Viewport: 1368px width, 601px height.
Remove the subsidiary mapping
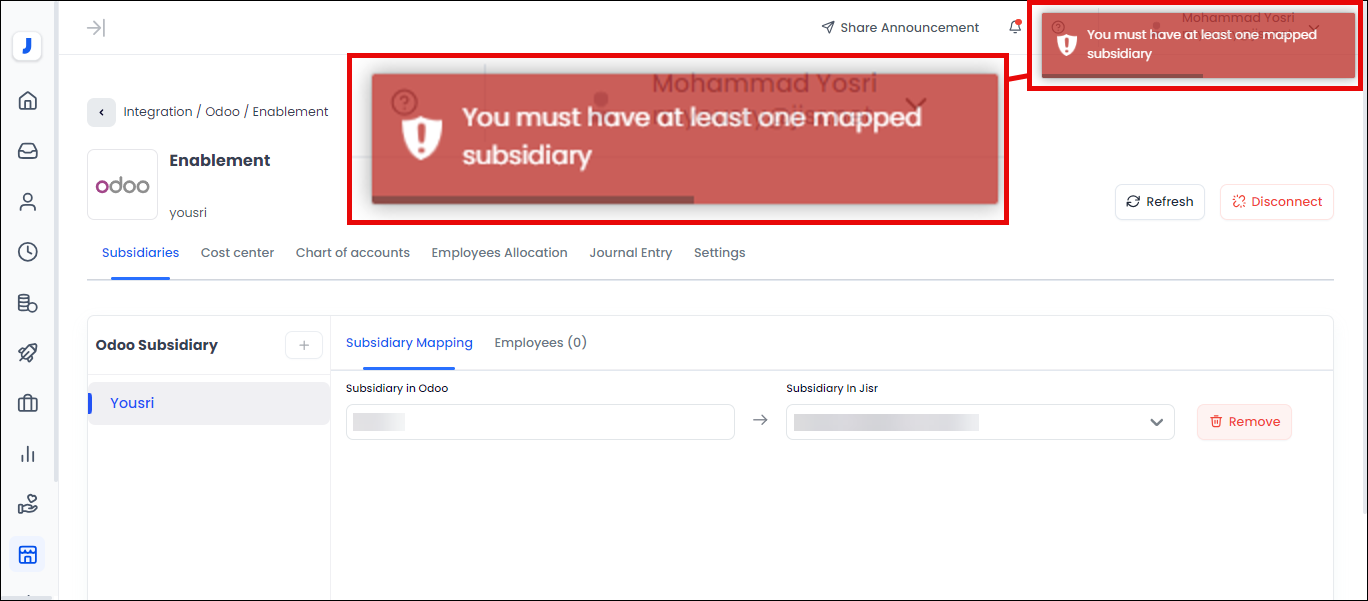(x=1244, y=422)
